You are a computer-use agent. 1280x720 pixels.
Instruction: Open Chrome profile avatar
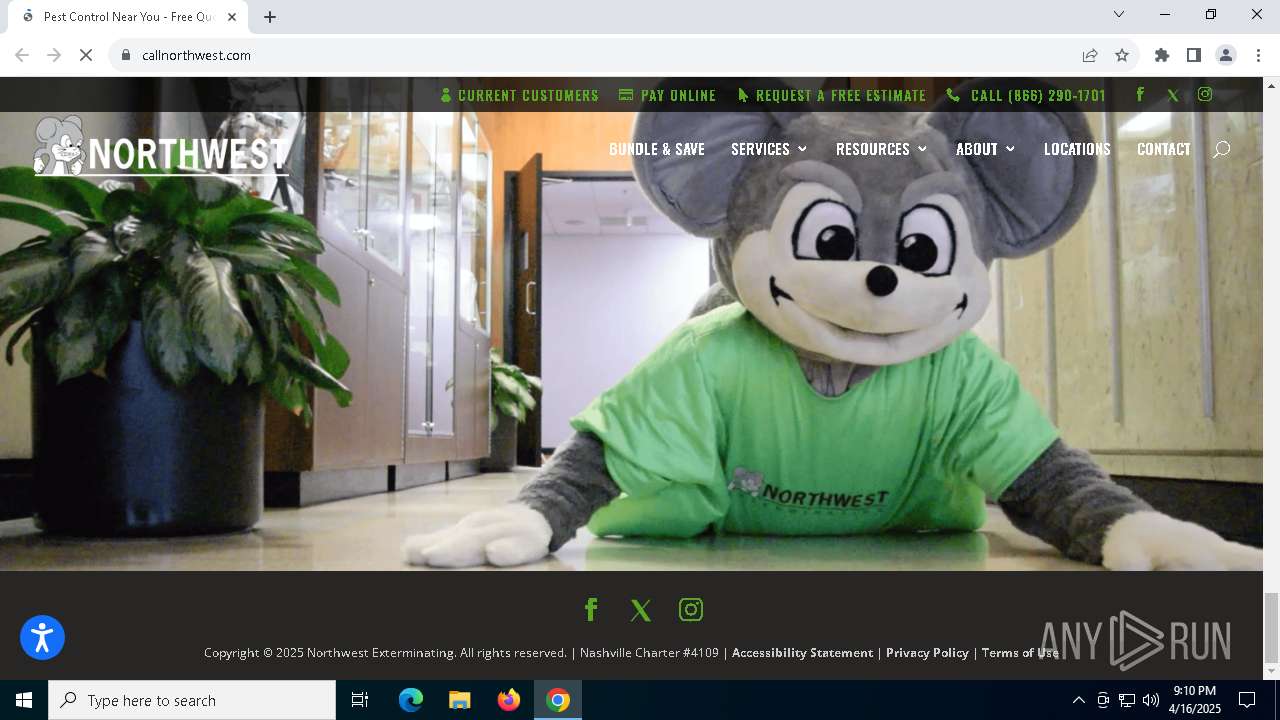[1226, 55]
